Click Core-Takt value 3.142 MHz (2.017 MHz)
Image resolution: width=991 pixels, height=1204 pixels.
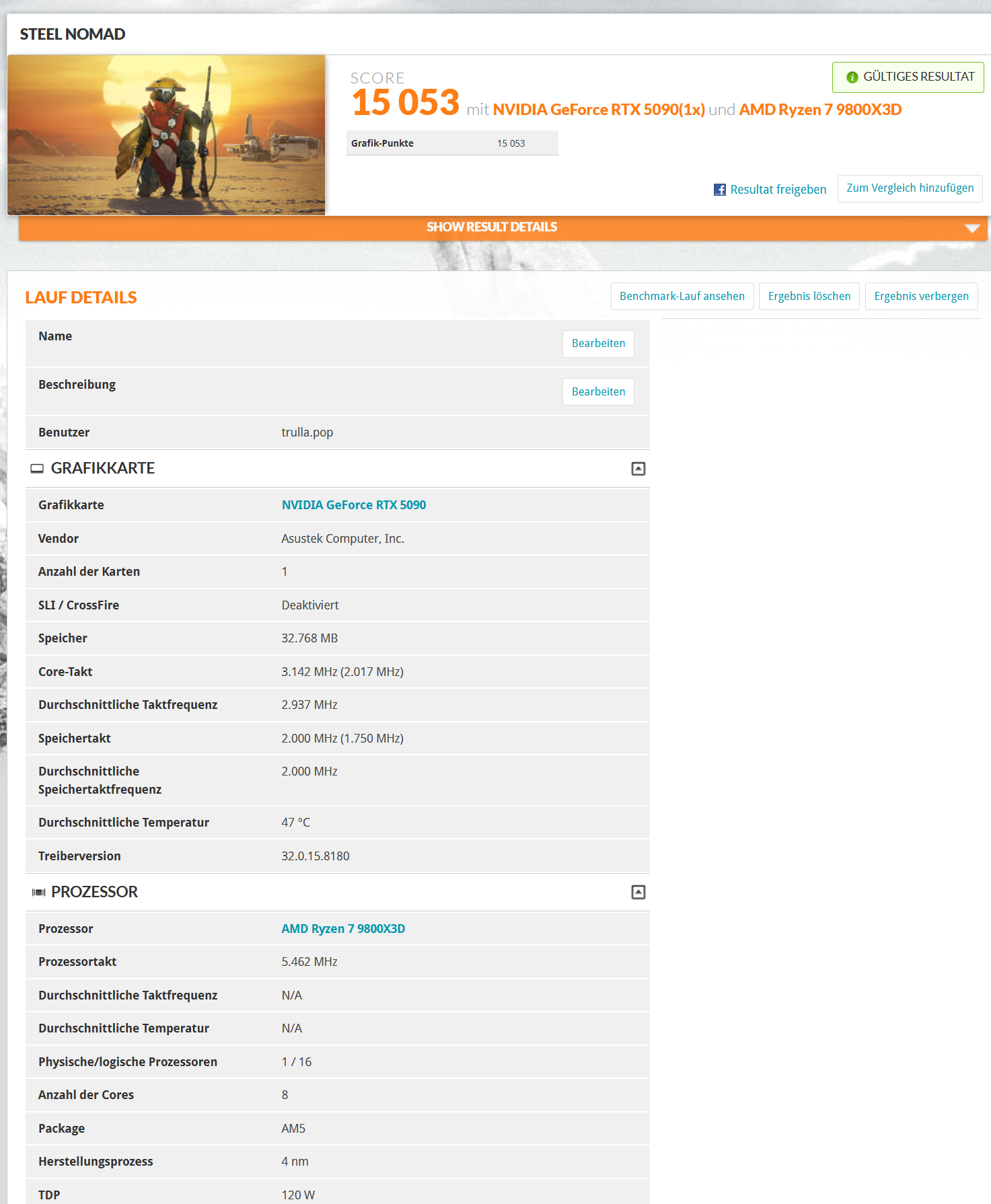[x=342, y=672]
